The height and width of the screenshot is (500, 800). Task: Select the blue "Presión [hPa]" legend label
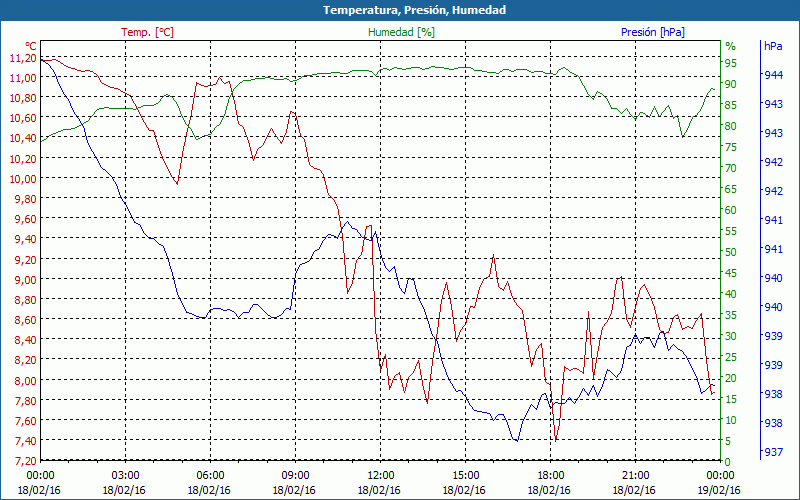point(653,32)
